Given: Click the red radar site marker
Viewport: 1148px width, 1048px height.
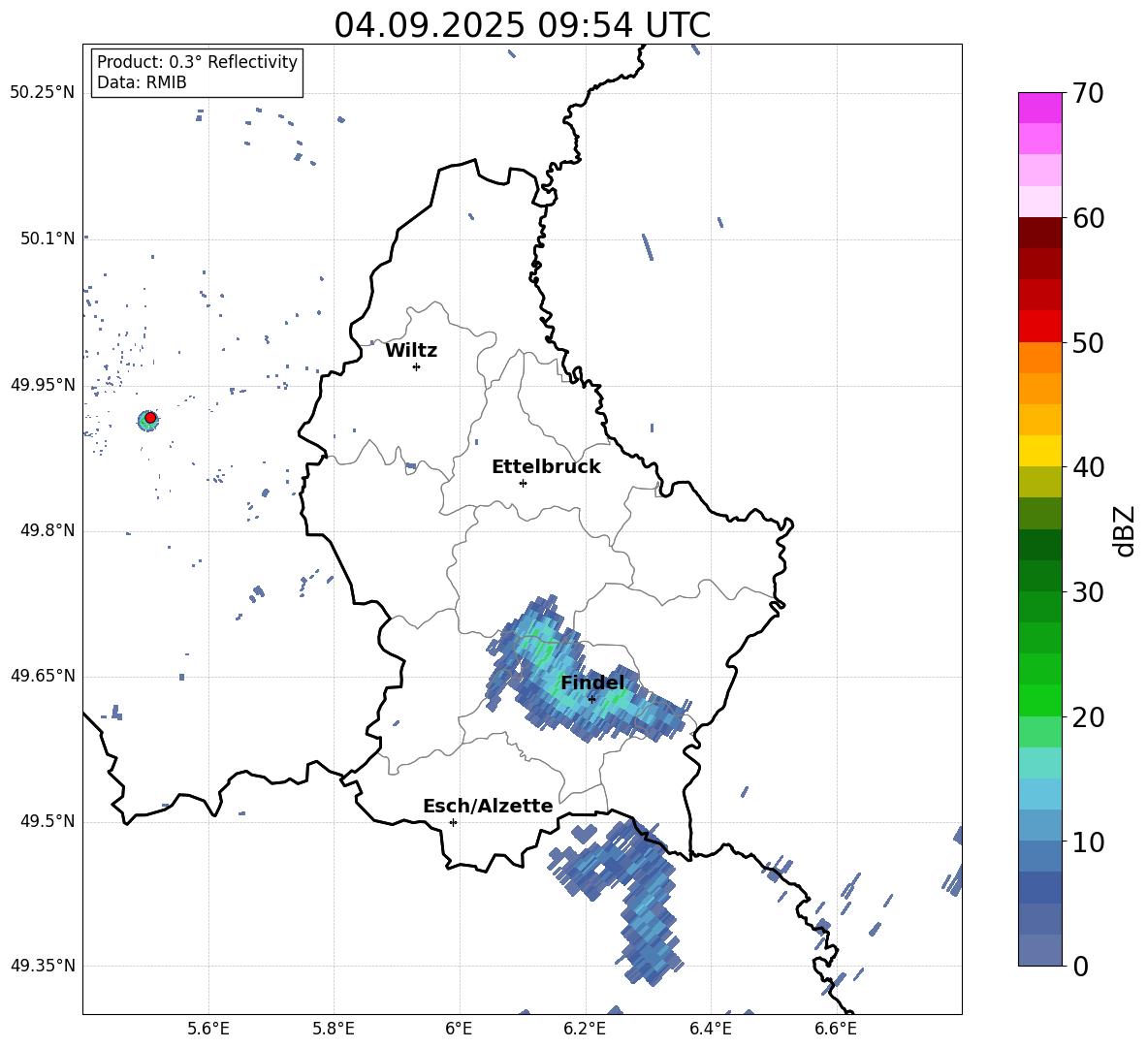Looking at the screenshot, I should tap(150, 418).
